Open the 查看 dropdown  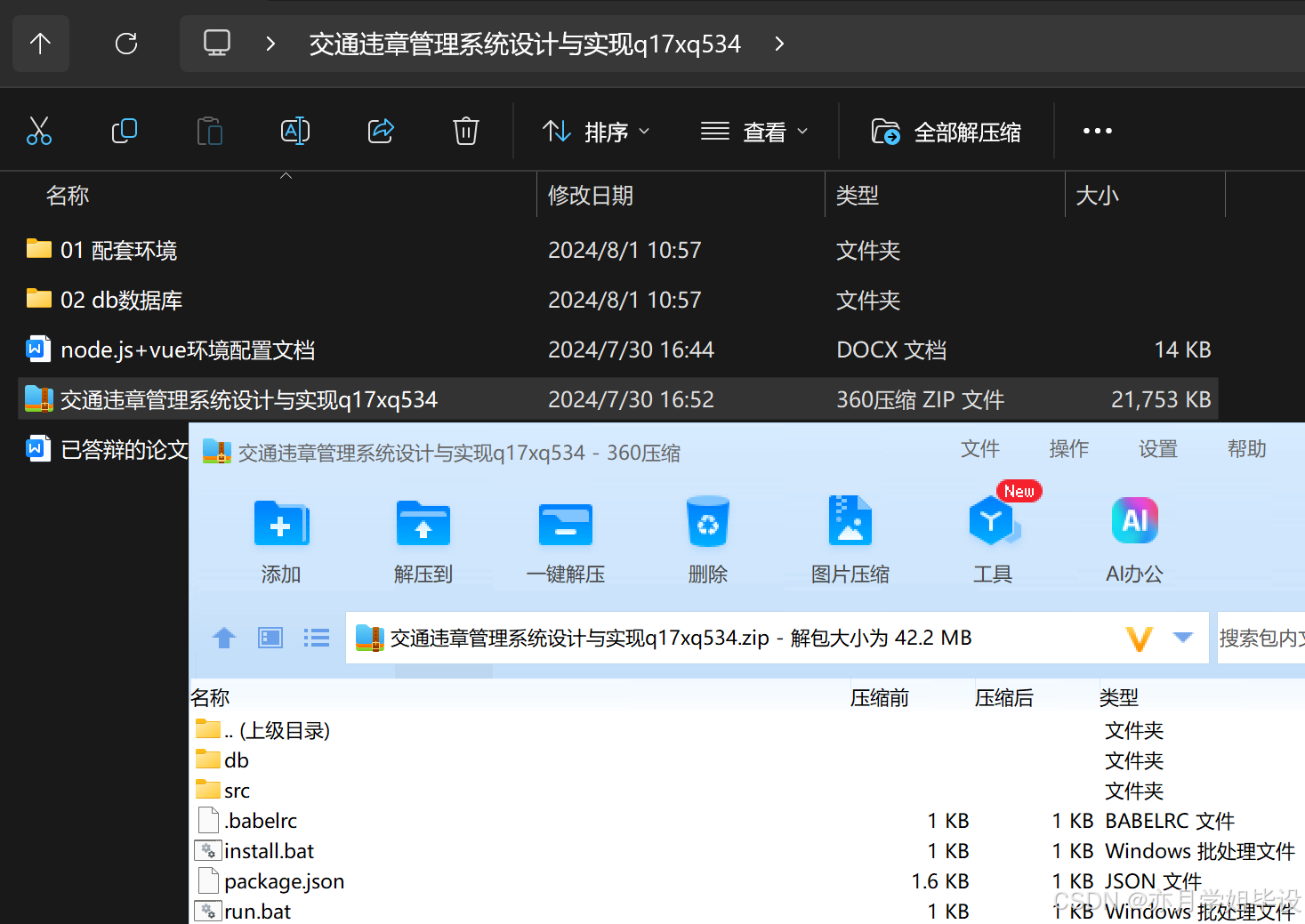tap(755, 131)
